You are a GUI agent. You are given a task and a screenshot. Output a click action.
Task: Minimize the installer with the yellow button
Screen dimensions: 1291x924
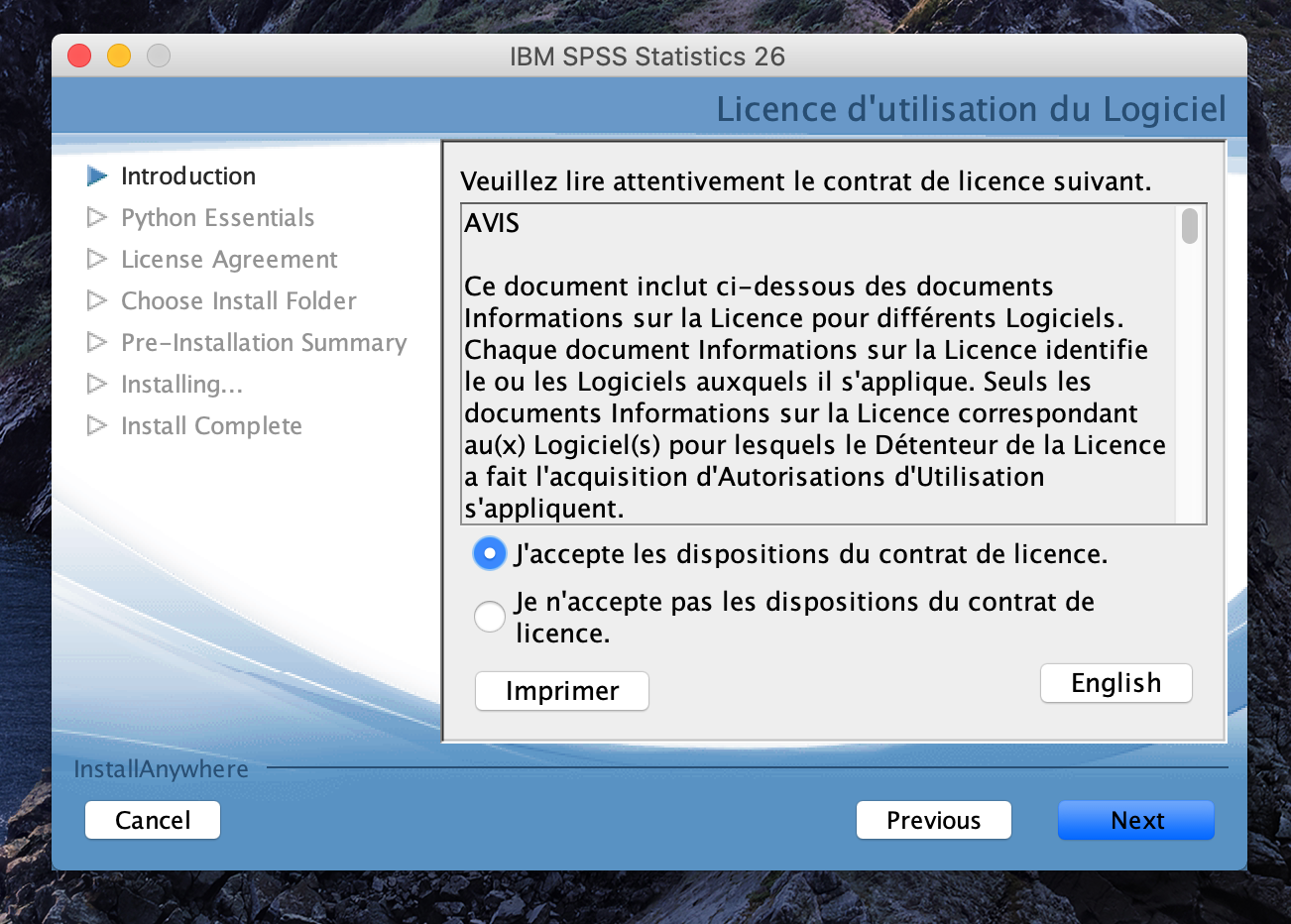pyautogui.click(x=119, y=57)
